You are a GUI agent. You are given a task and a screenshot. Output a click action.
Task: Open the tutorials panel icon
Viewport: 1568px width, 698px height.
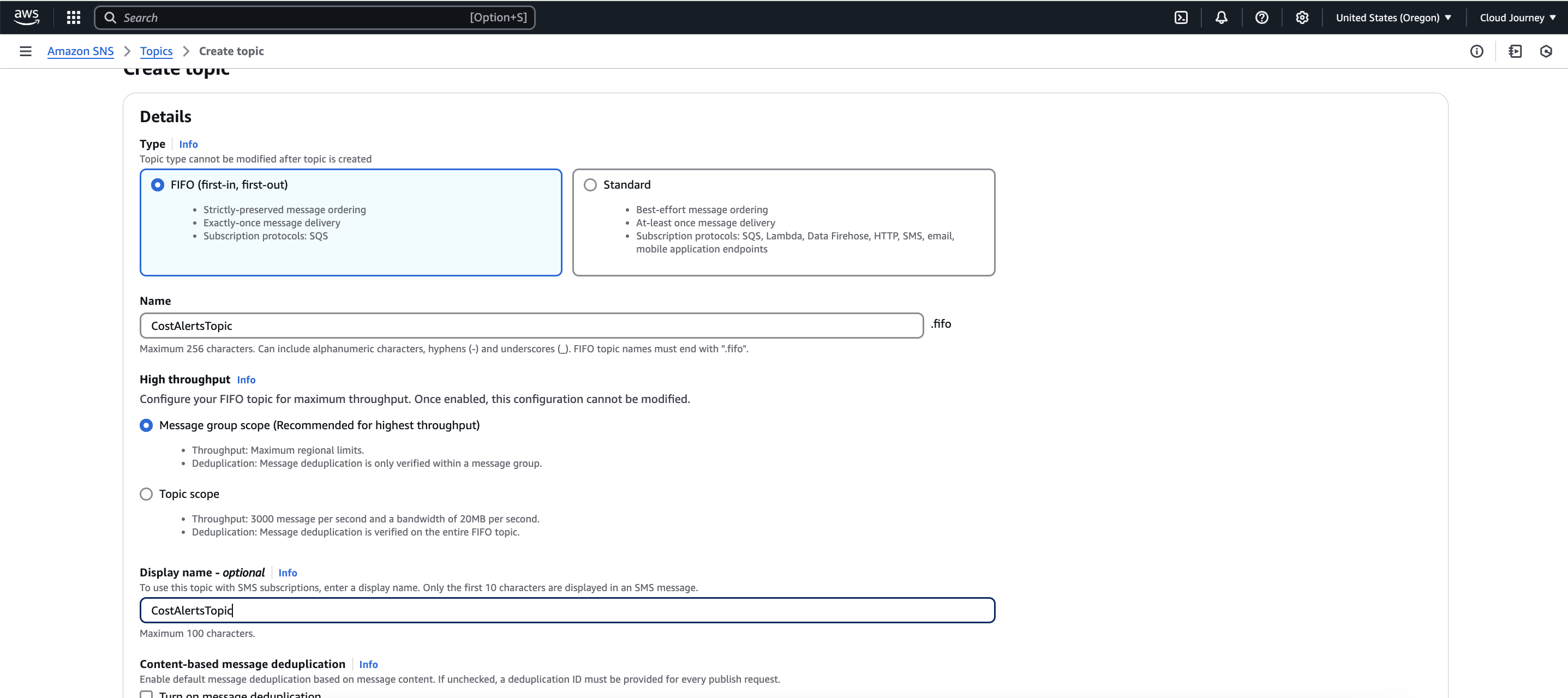tap(1515, 51)
